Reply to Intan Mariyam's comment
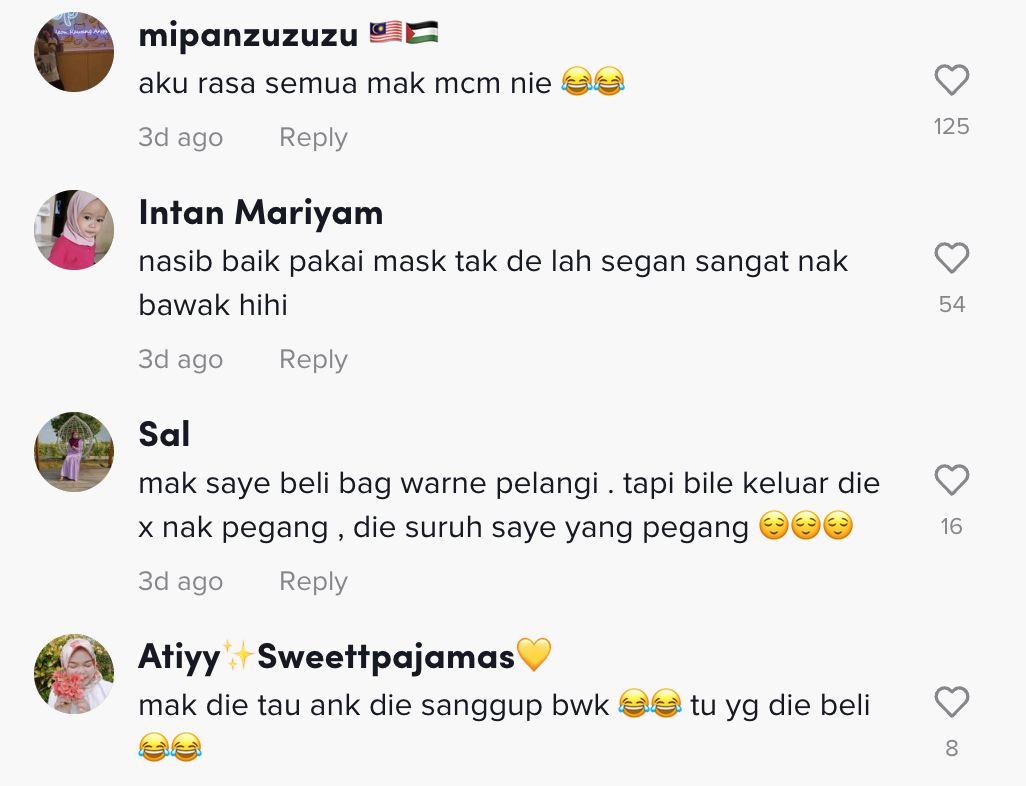The image size is (1026, 786). (313, 359)
